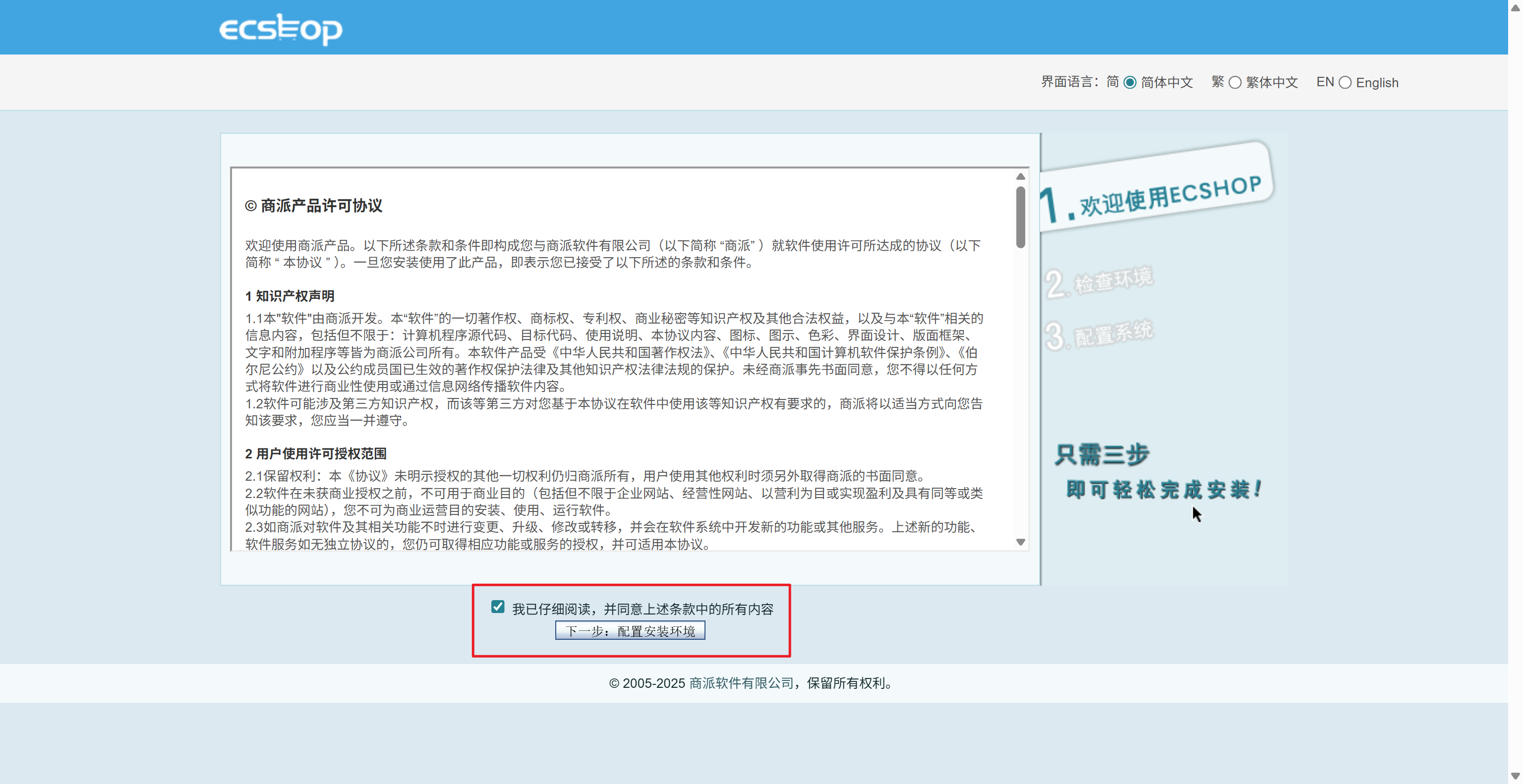Click the 下一步：配置安装环境 button
The width and height of the screenshot is (1523, 784).
point(630,631)
